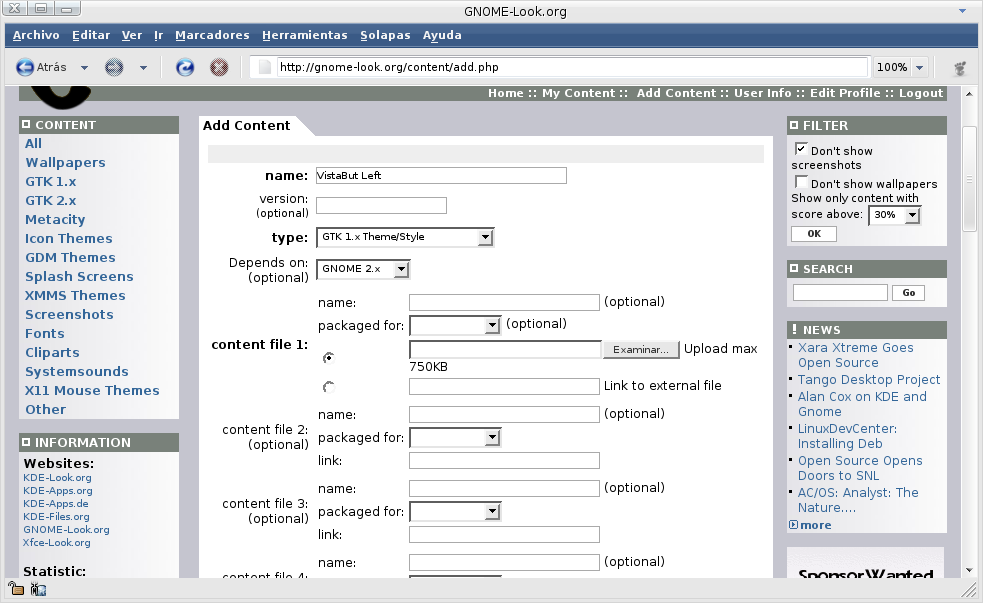Open the forward history dropdown arrow
The width and height of the screenshot is (983, 603).
[x=143, y=68]
